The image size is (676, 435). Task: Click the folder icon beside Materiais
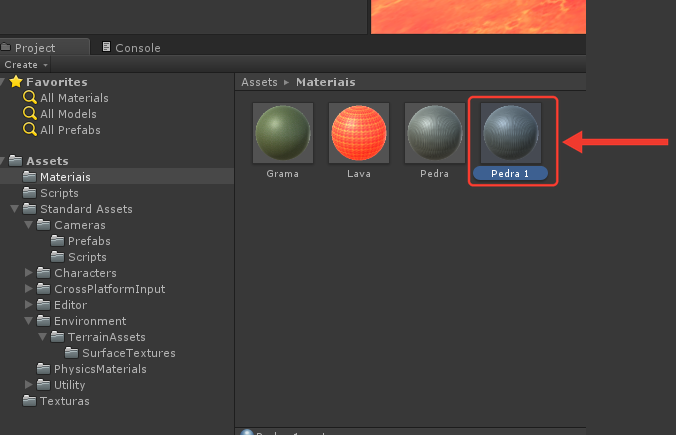click(29, 176)
